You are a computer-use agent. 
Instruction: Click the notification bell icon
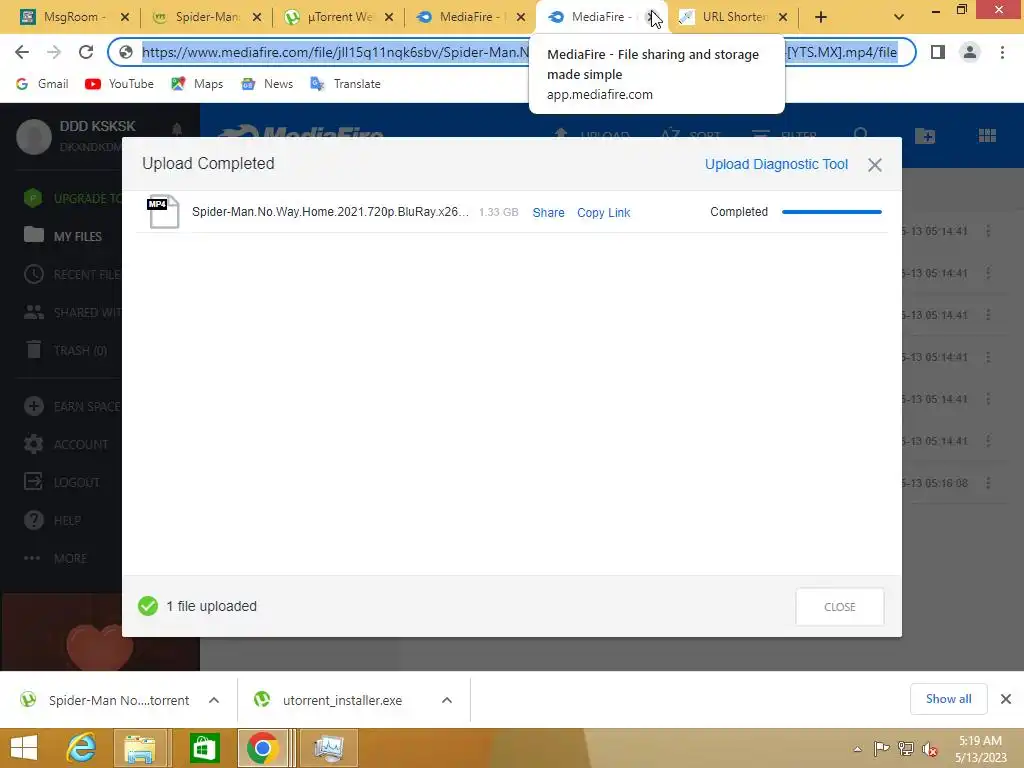click(x=176, y=129)
